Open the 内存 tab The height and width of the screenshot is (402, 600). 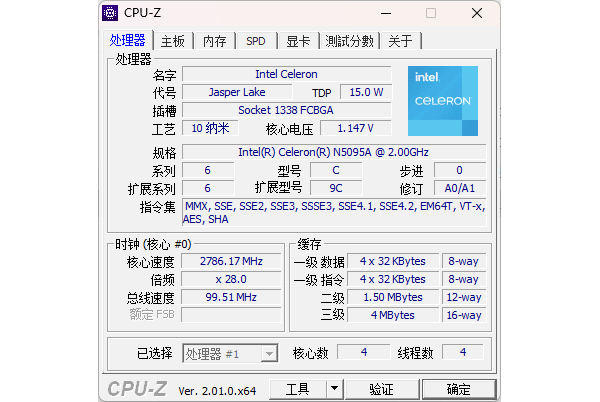(215, 41)
